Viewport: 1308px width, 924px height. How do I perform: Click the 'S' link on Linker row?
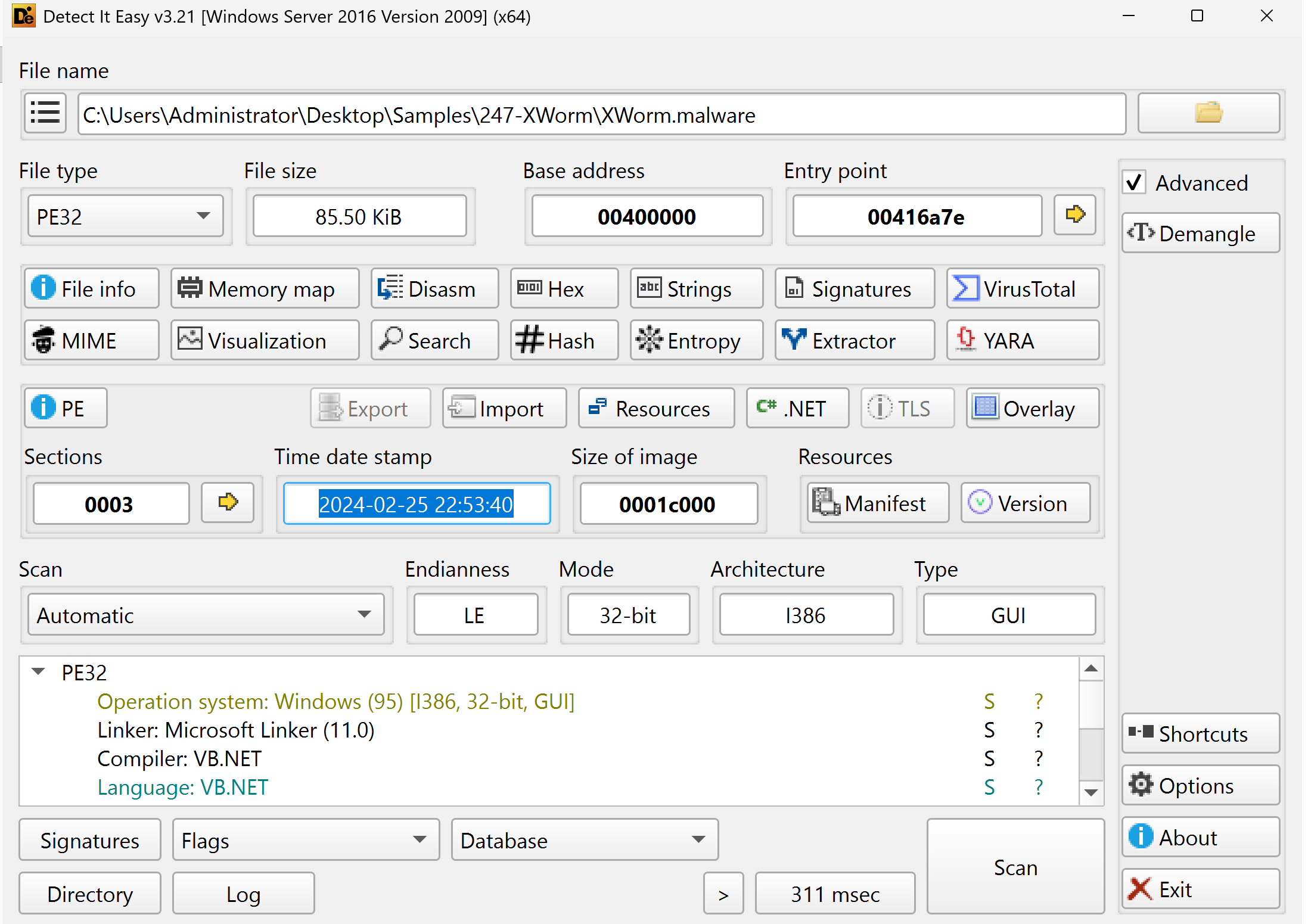pyautogui.click(x=989, y=730)
